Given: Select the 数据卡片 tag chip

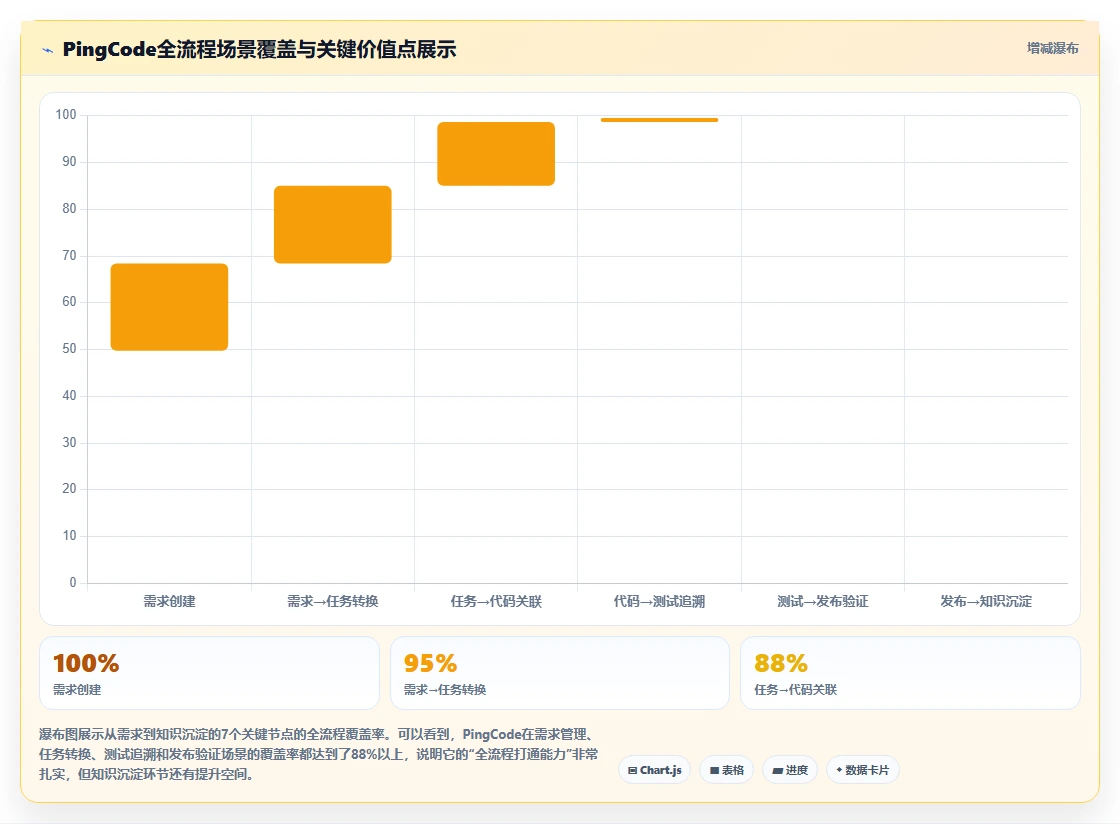Looking at the screenshot, I should [x=863, y=770].
